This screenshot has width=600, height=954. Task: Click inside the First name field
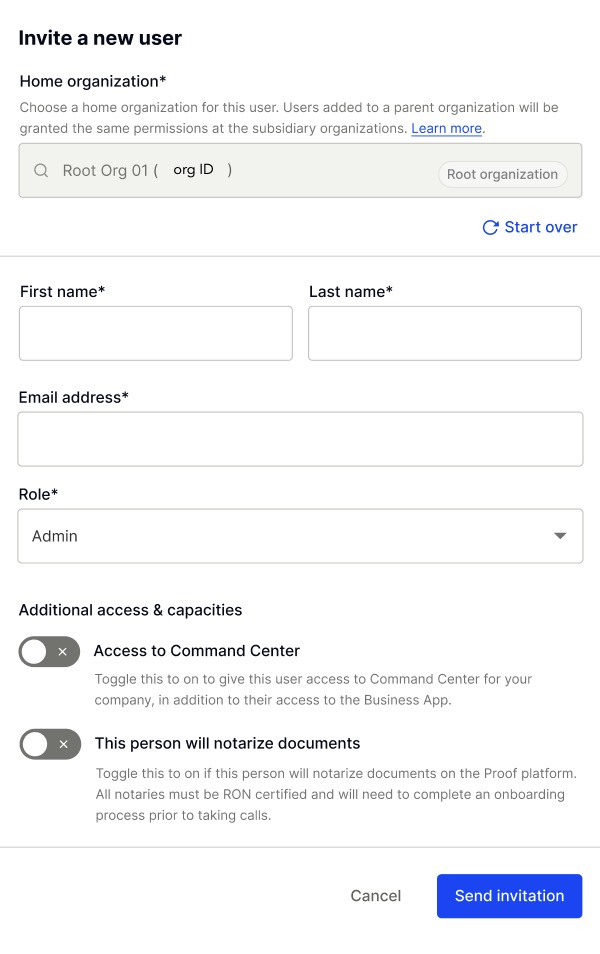[x=155, y=333]
